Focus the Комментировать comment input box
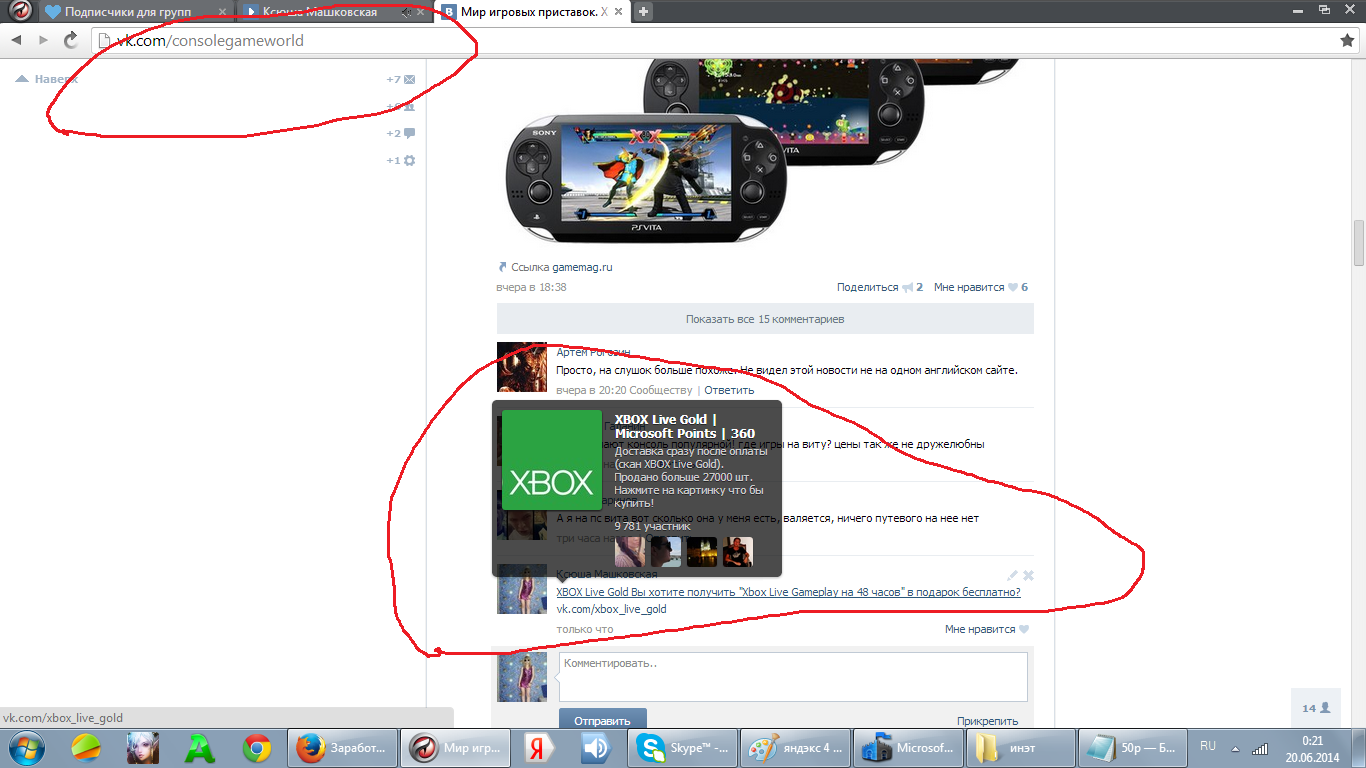 point(793,677)
